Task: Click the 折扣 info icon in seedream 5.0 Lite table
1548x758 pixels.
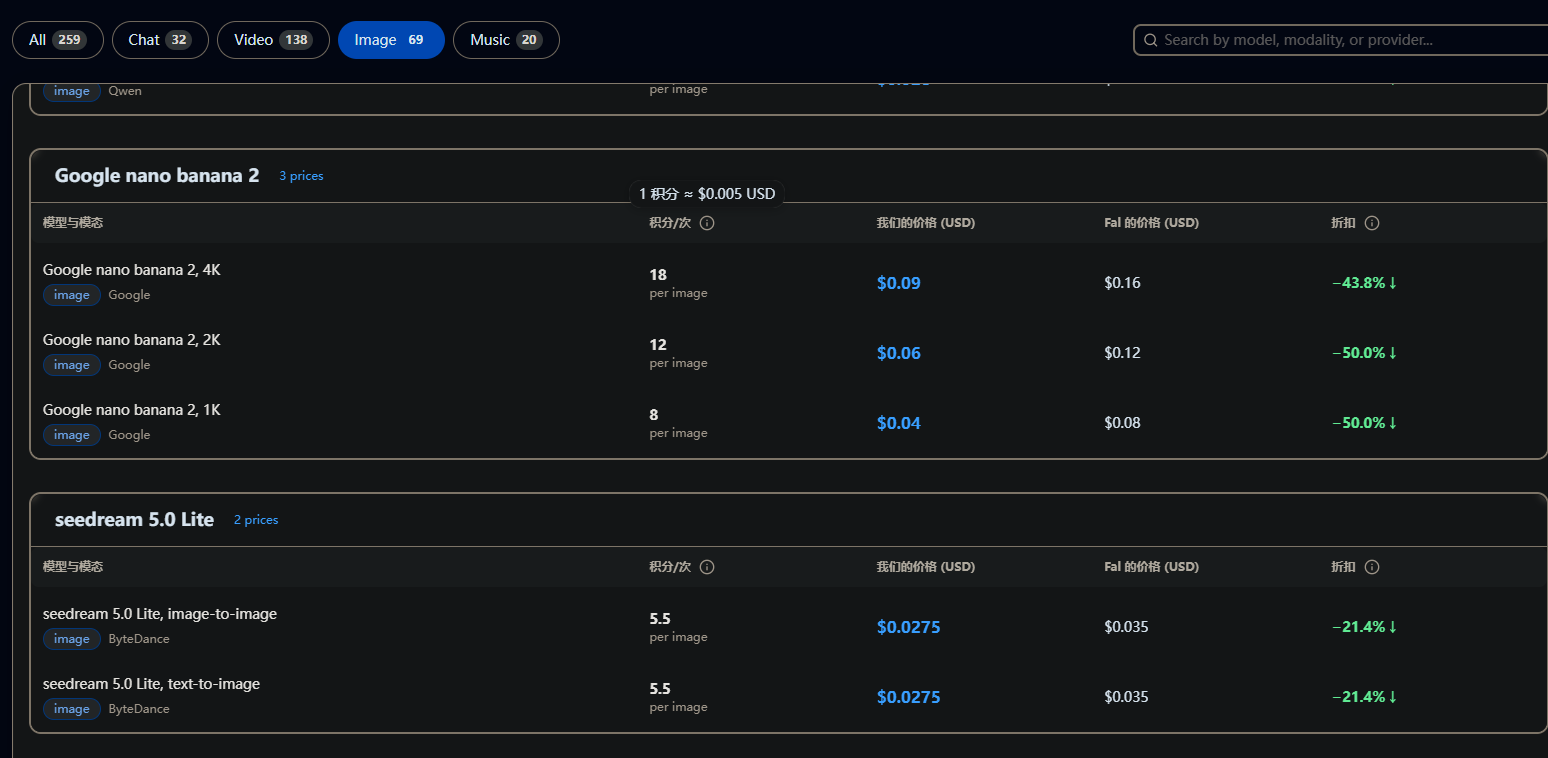Action: click(1372, 567)
